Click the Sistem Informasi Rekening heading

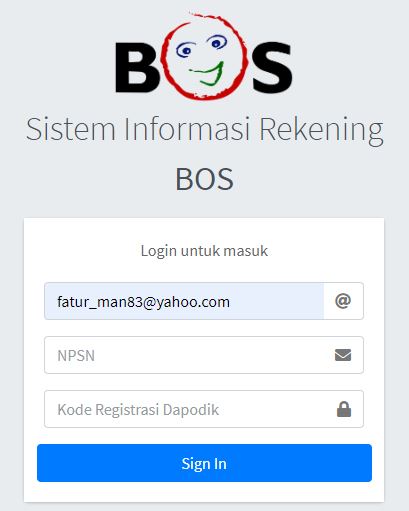click(204, 129)
